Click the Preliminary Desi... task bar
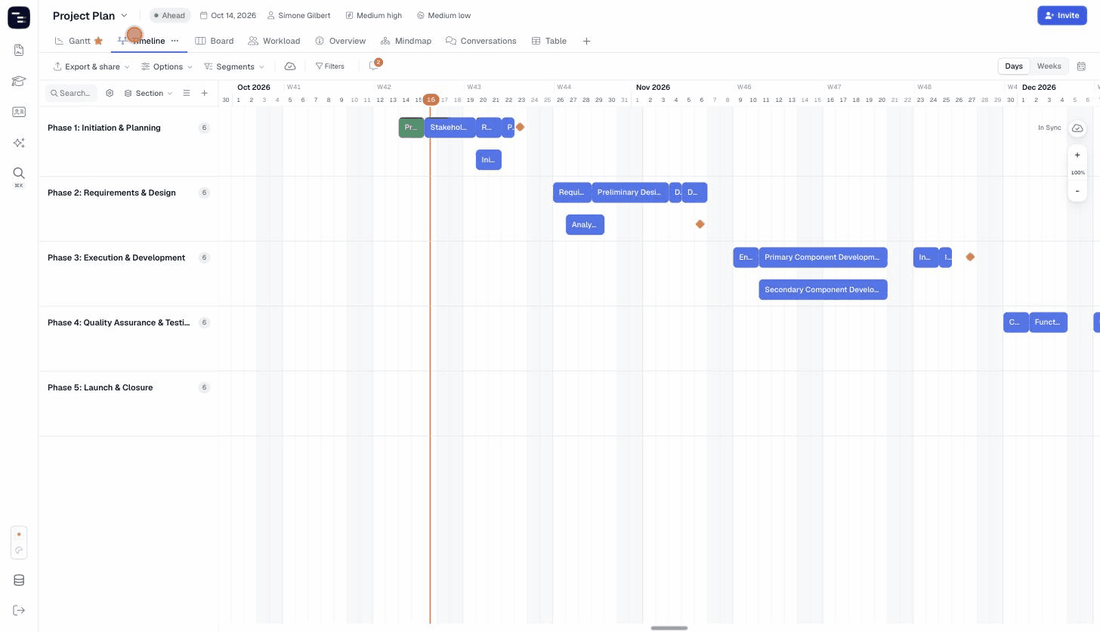 pyautogui.click(x=630, y=192)
